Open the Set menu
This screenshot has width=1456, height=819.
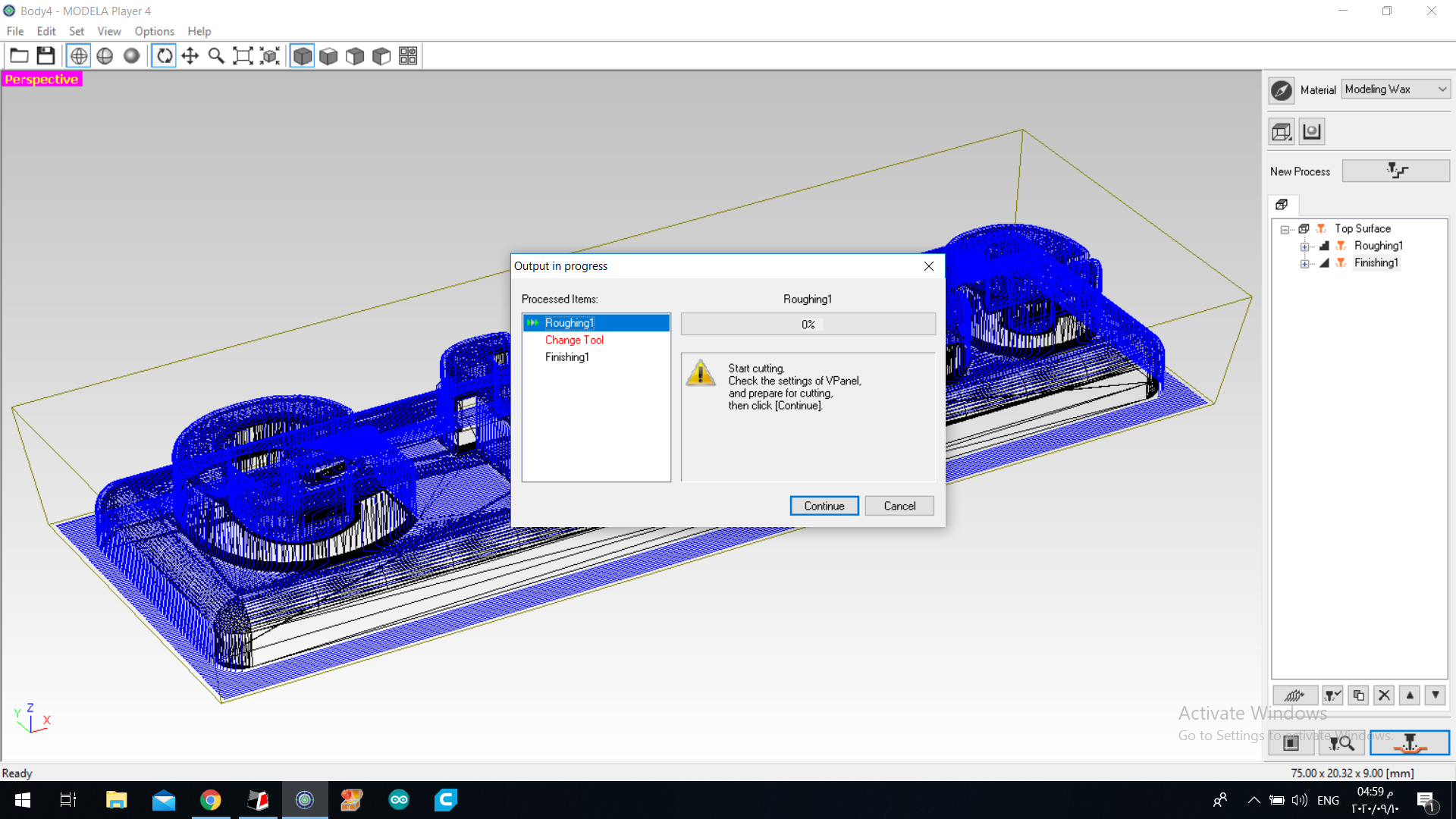click(x=76, y=31)
